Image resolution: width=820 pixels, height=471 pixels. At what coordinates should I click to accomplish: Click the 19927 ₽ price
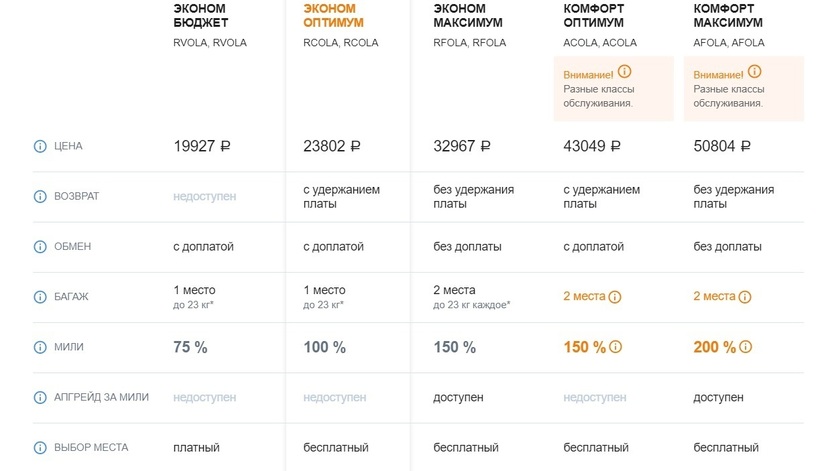[x=202, y=146]
